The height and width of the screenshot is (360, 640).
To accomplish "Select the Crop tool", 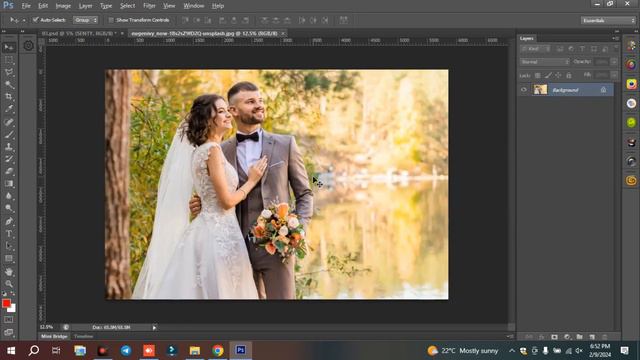I will [9, 97].
